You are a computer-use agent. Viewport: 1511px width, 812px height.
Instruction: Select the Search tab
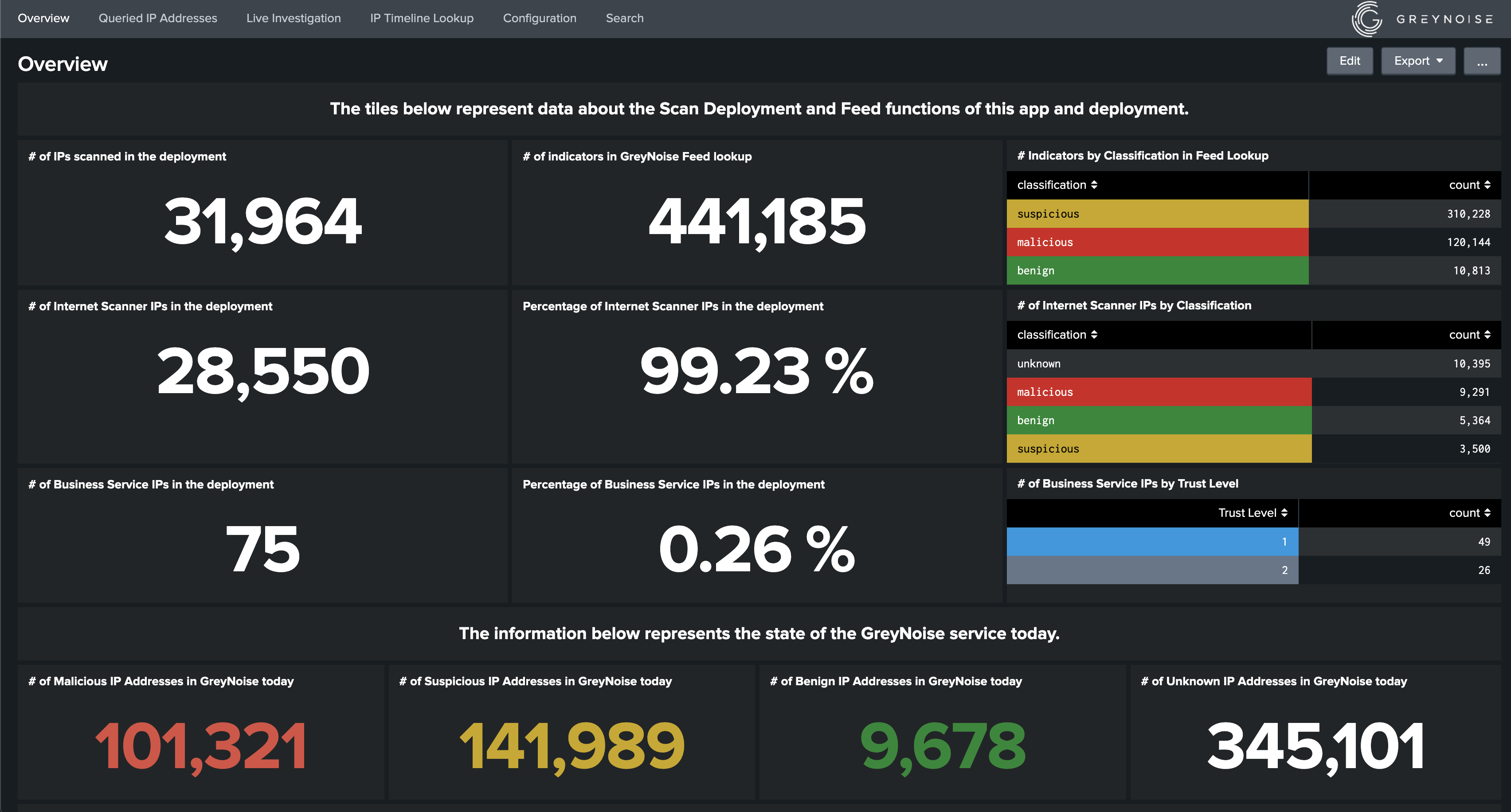click(x=625, y=18)
